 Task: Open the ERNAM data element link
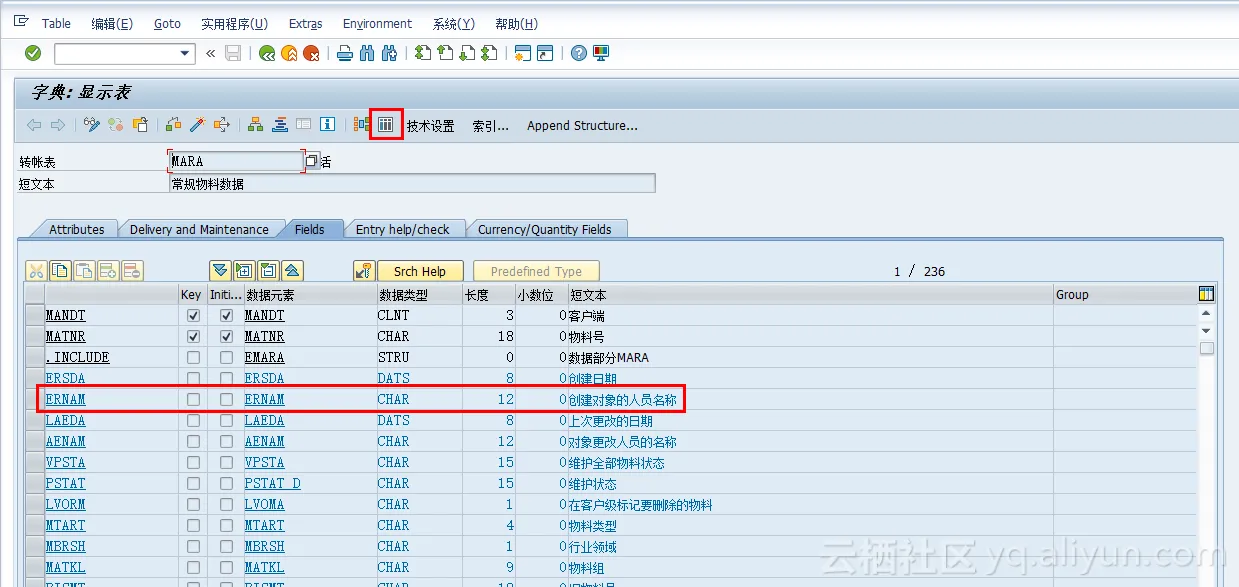264,399
